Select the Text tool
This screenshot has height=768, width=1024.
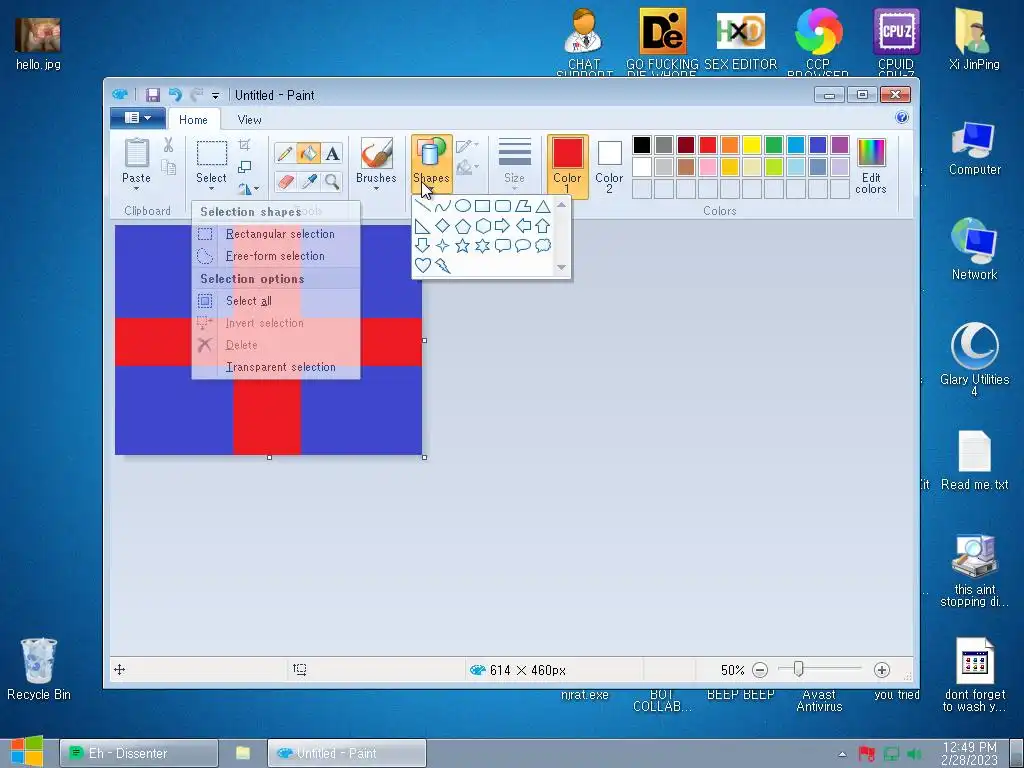point(332,153)
